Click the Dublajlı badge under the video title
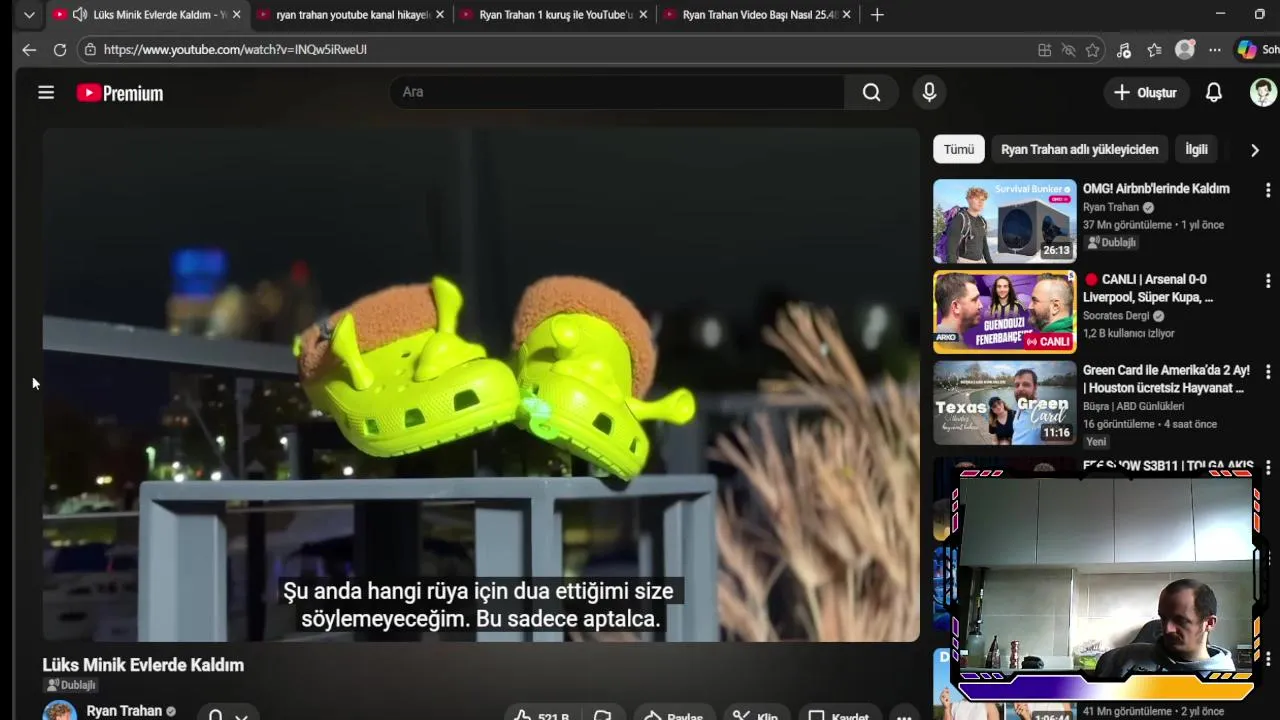Viewport: 1280px width, 720px height. [71, 685]
